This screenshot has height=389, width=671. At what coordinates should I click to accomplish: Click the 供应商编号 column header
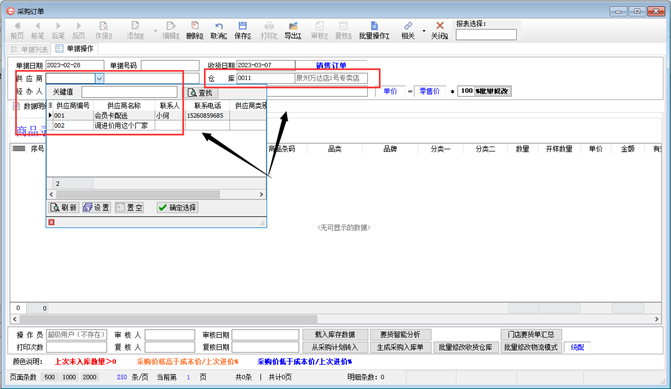(73, 106)
